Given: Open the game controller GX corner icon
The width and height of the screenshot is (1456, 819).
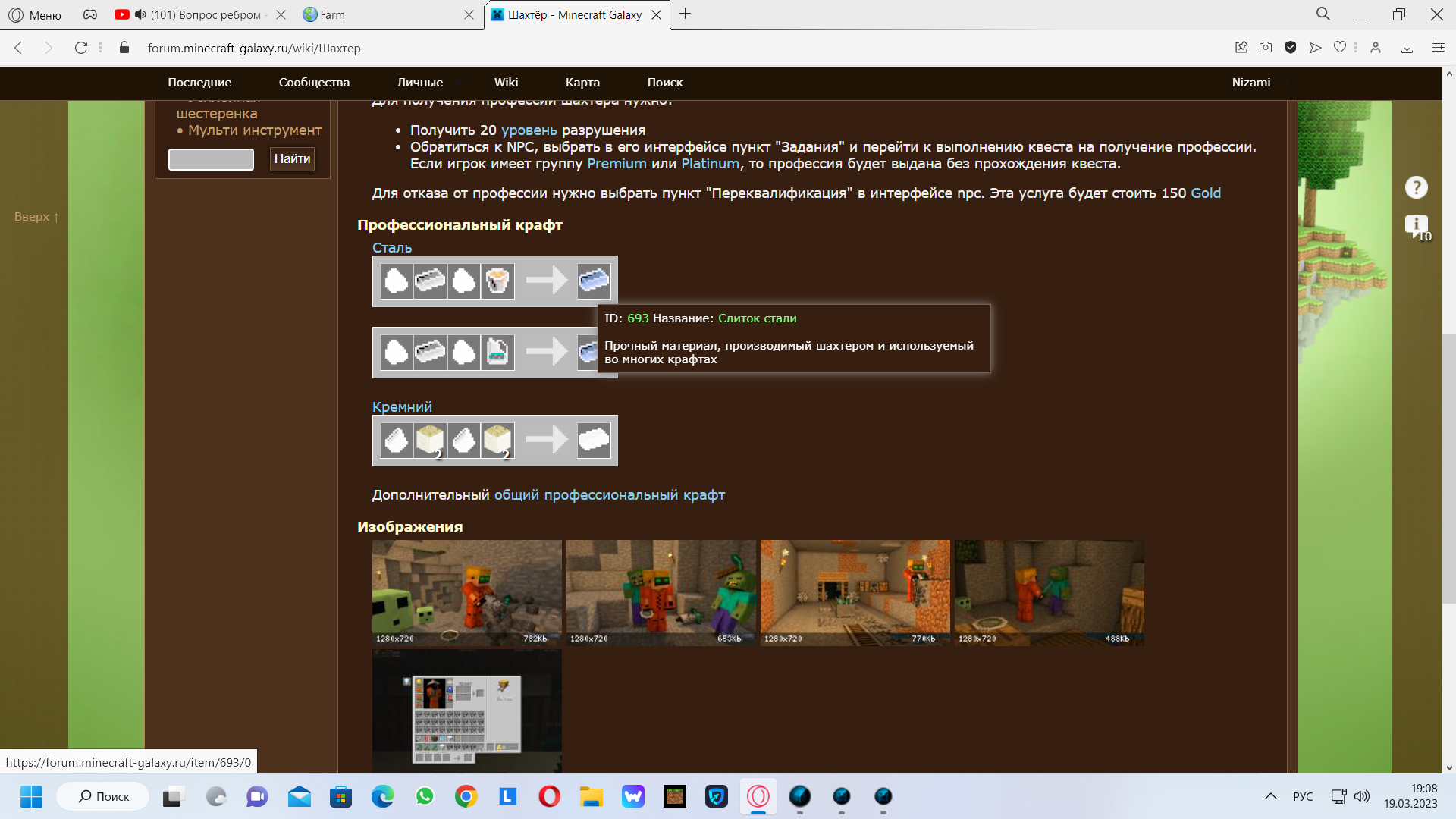Looking at the screenshot, I should click(90, 15).
